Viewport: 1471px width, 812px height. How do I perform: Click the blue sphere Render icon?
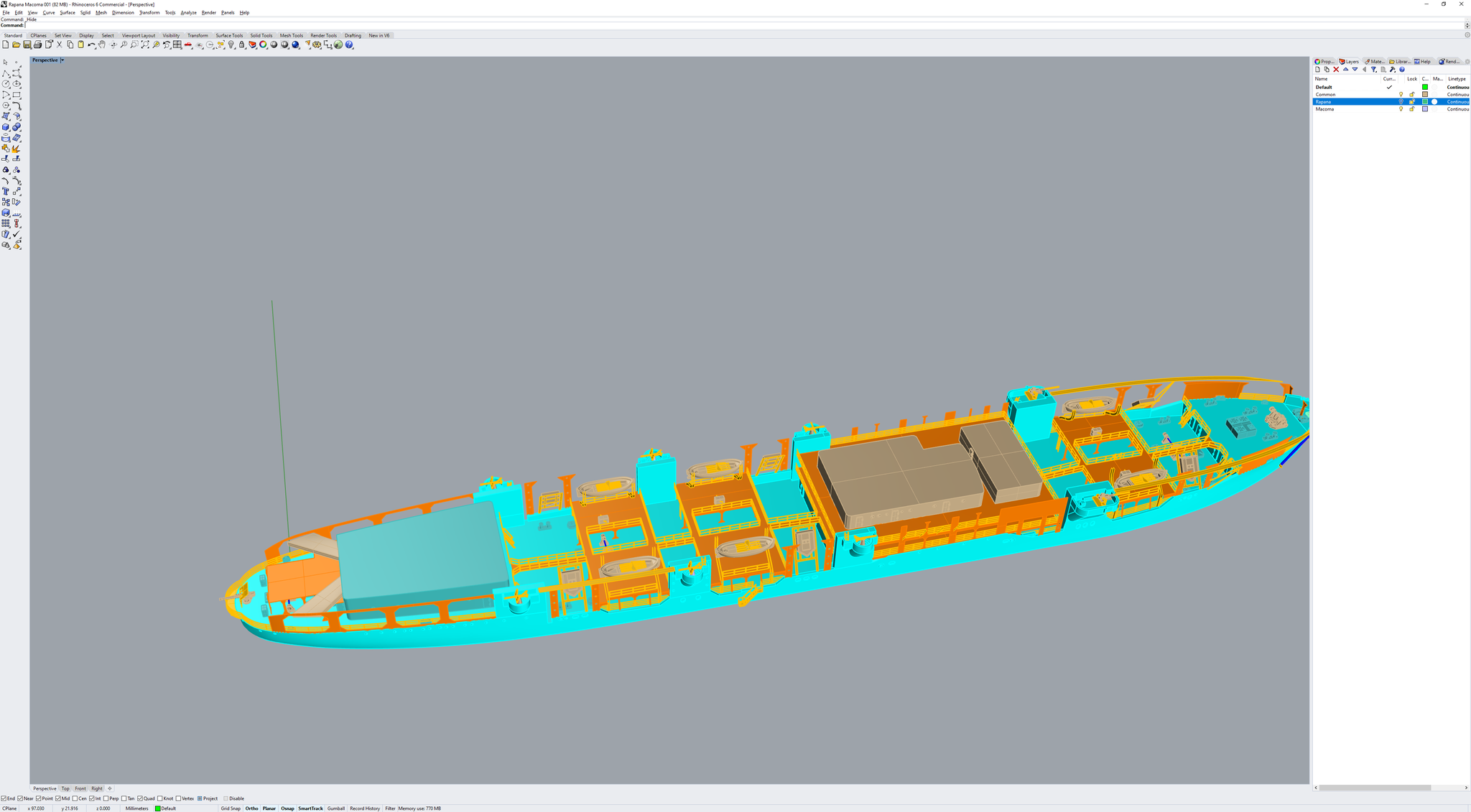coord(295,45)
